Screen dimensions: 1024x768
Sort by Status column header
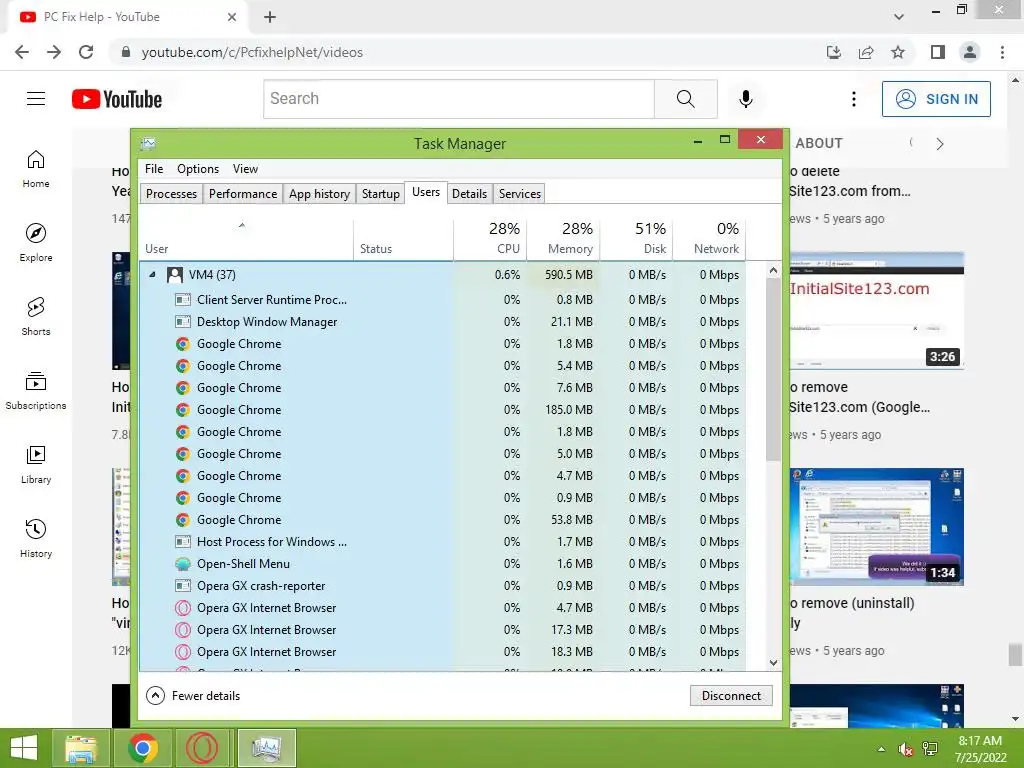pos(404,239)
